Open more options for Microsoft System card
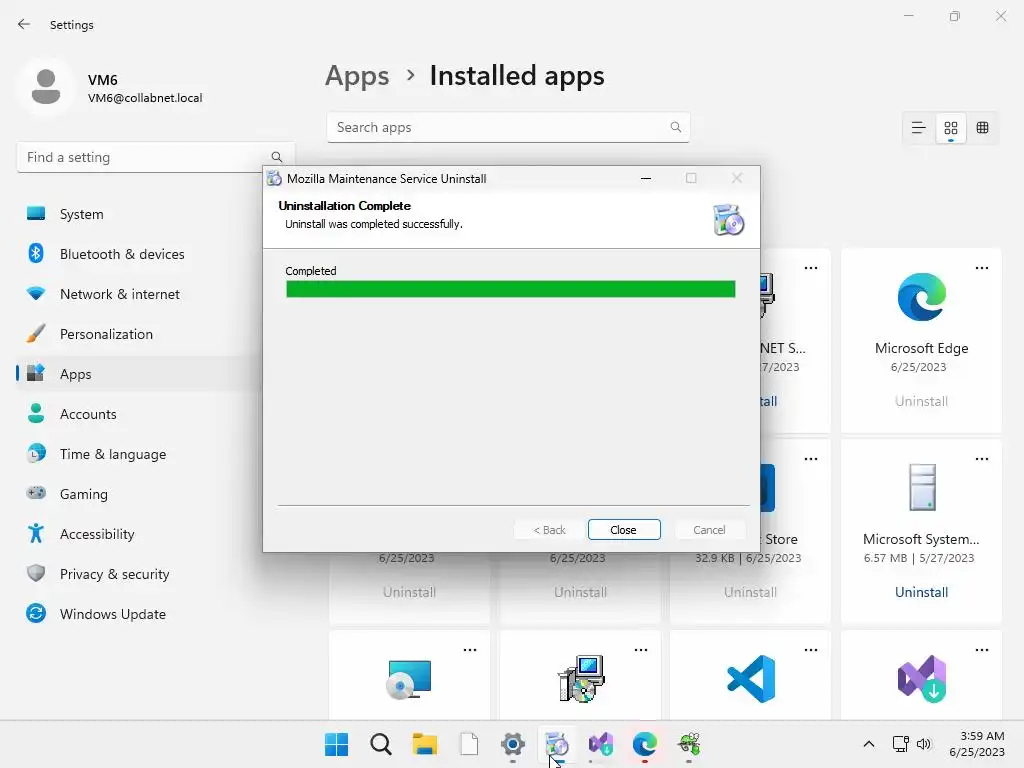1024x768 pixels. [x=982, y=459]
